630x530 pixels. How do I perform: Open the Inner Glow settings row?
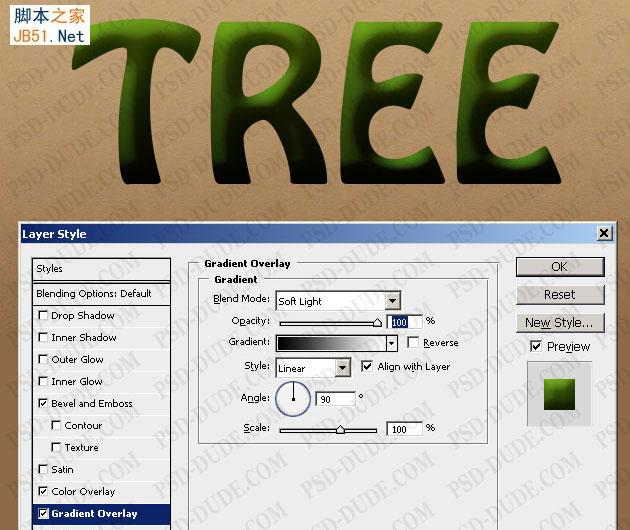(101, 381)
